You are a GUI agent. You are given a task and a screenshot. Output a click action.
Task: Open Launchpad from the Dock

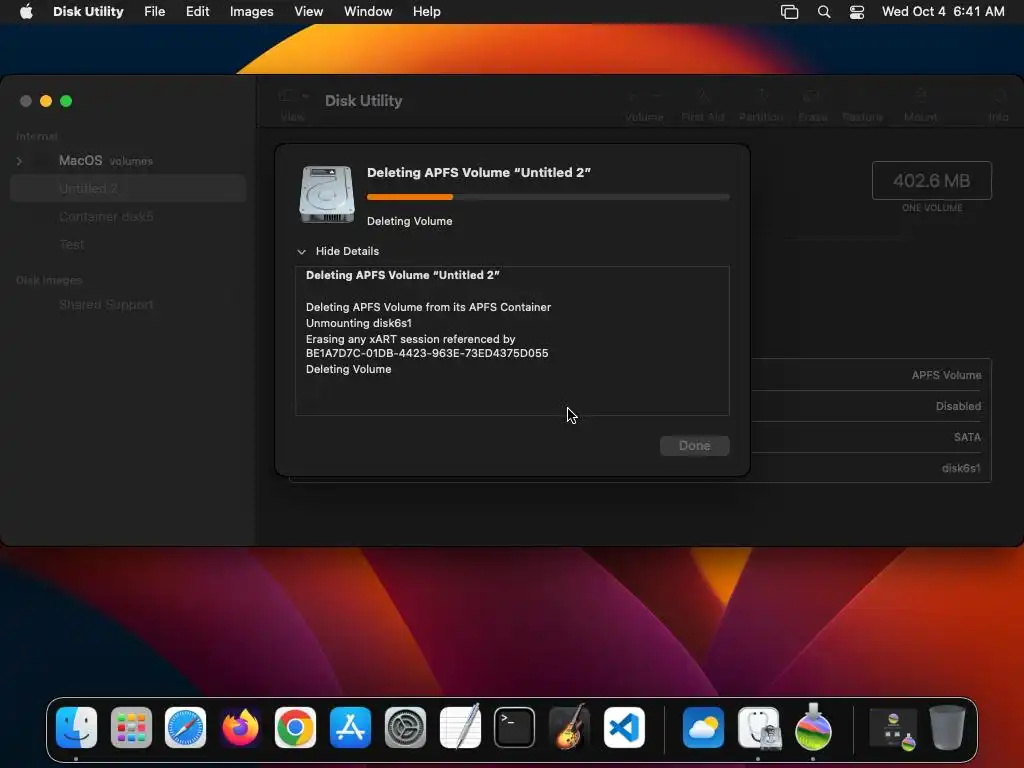pyautogui.click(x=131, y=727)
